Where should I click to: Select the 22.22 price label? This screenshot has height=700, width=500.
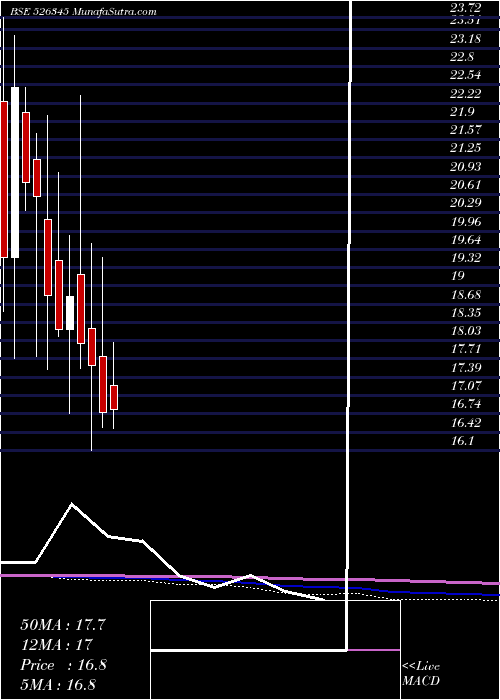coord(466,93)
